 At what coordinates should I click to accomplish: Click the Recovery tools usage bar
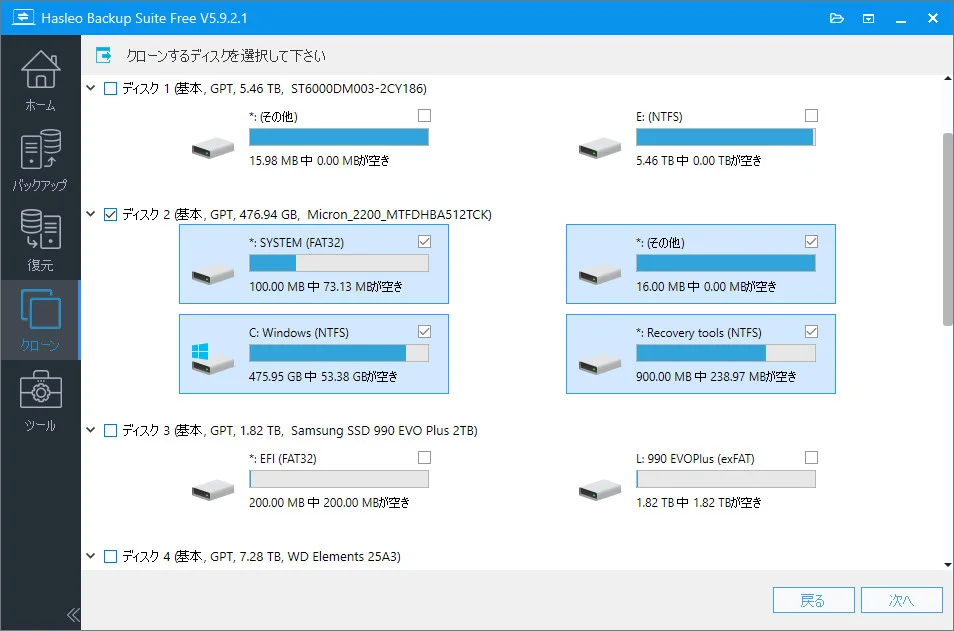pyautogui.click(x=726, y=353)
